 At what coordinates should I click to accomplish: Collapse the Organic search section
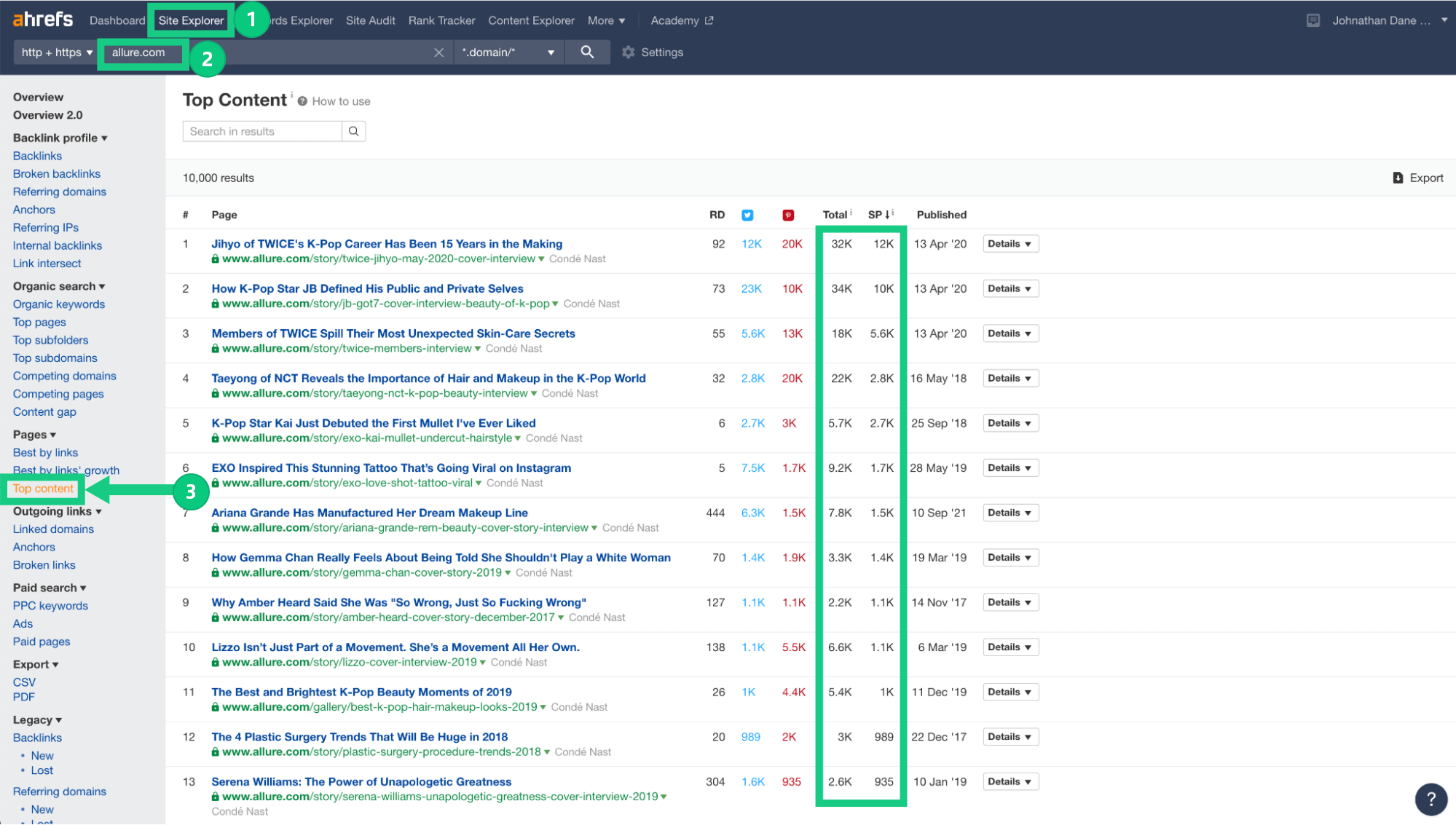click(x=59, y=286)
